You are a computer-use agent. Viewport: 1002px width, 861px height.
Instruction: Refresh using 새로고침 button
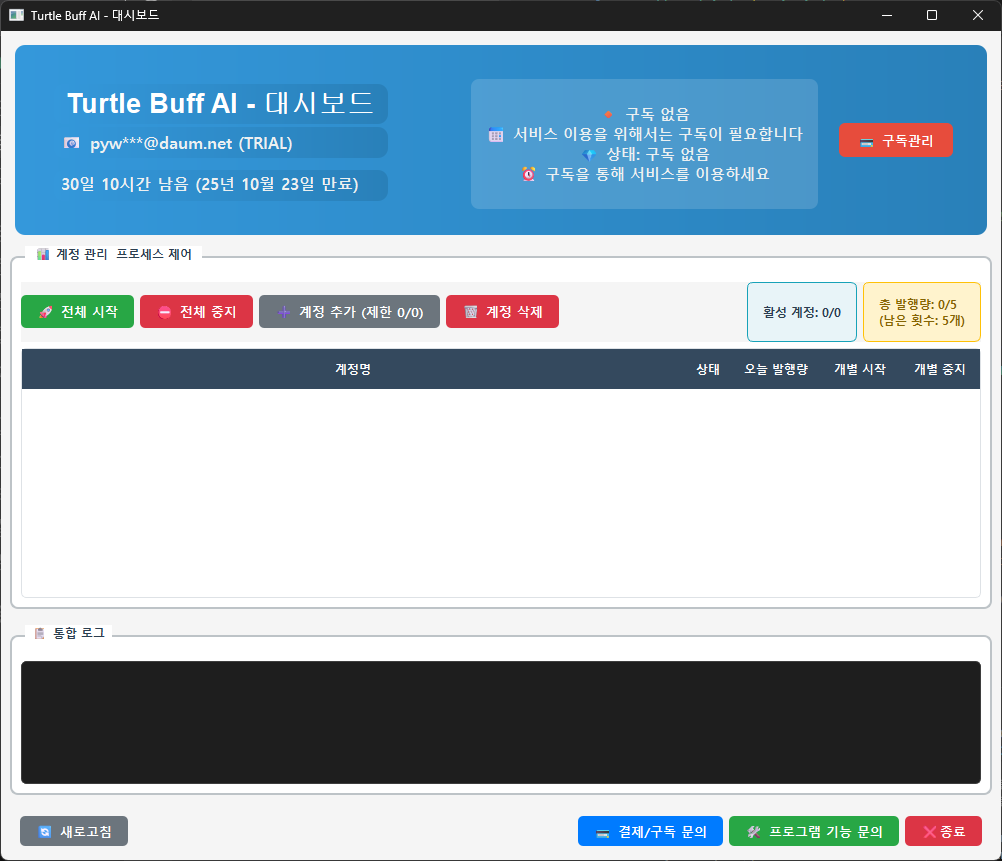click(x=74, y=831)
